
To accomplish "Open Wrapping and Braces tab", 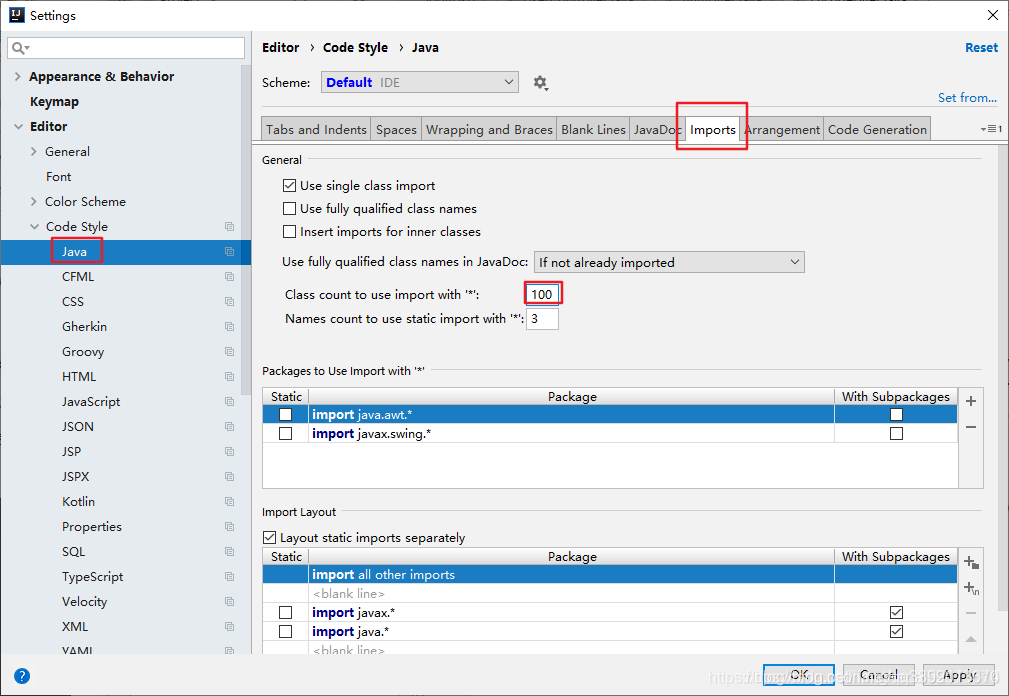I will (489, 129).
